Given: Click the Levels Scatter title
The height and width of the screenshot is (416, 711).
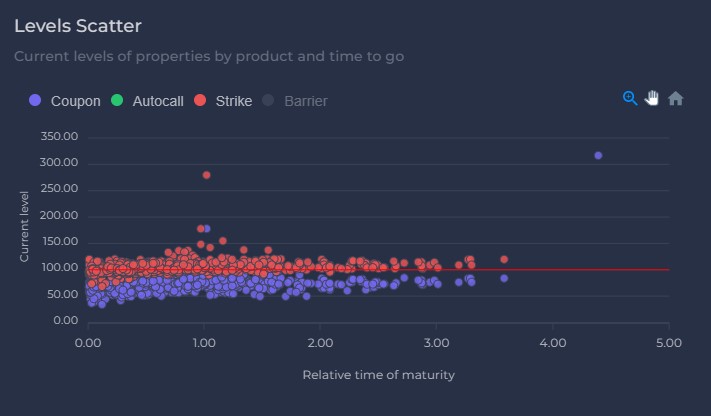Looking at the screenshot, I should click(78, 25).
